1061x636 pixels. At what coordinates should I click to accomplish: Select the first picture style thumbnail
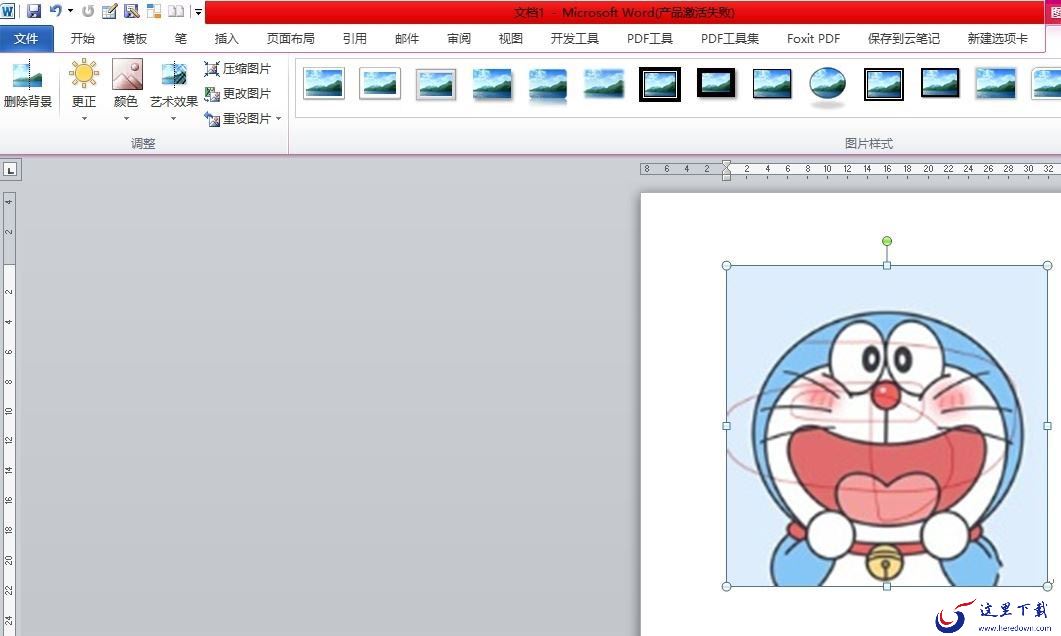(324, 84)
